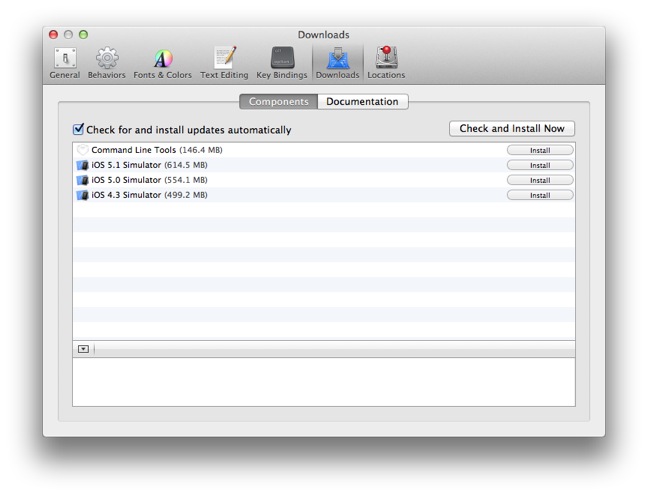Install the iOS 5.0 Simulator
This screenshot has width=648, height=496.
pos(540,180)
